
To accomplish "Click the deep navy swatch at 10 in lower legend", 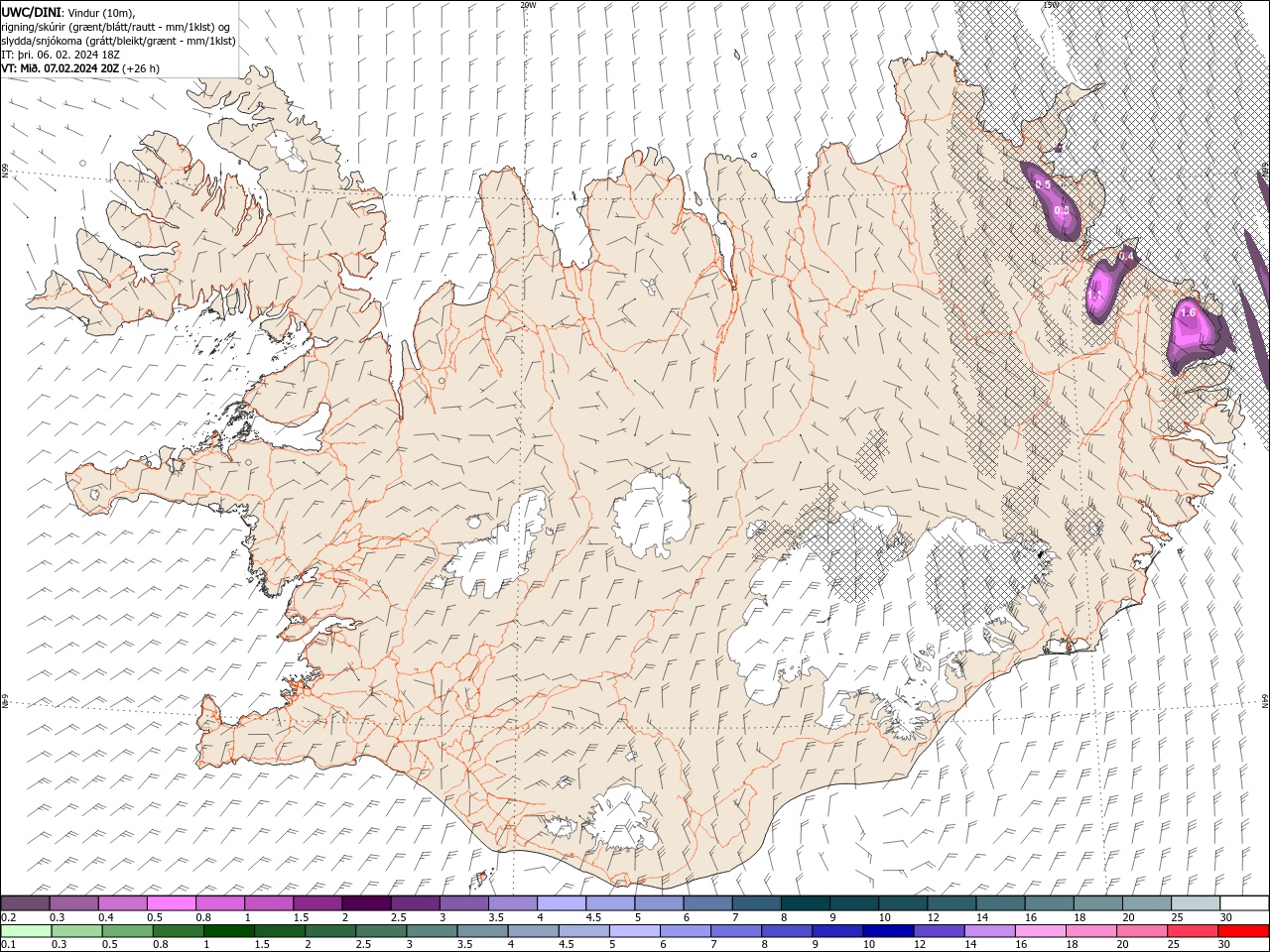I will [x=888, y=931].
